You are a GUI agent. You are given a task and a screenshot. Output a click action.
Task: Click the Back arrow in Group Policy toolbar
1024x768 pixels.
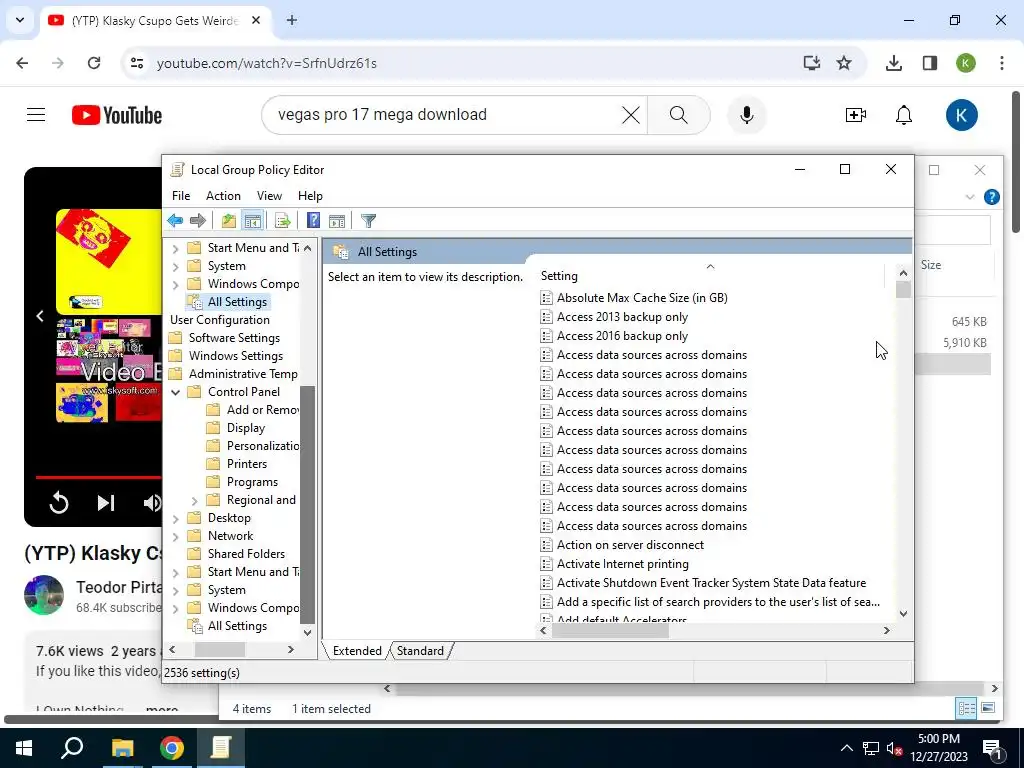tap(175, 221)
